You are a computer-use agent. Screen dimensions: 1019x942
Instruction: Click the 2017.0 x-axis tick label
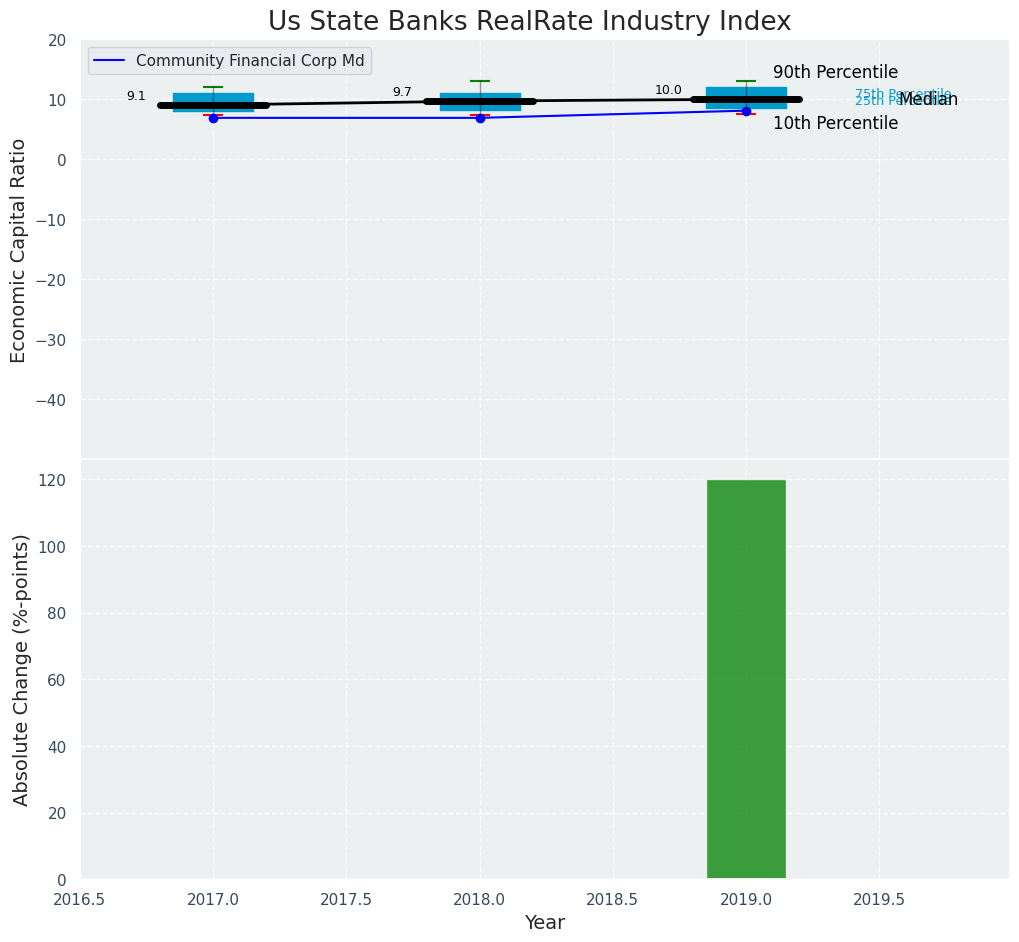click(213, 900)
